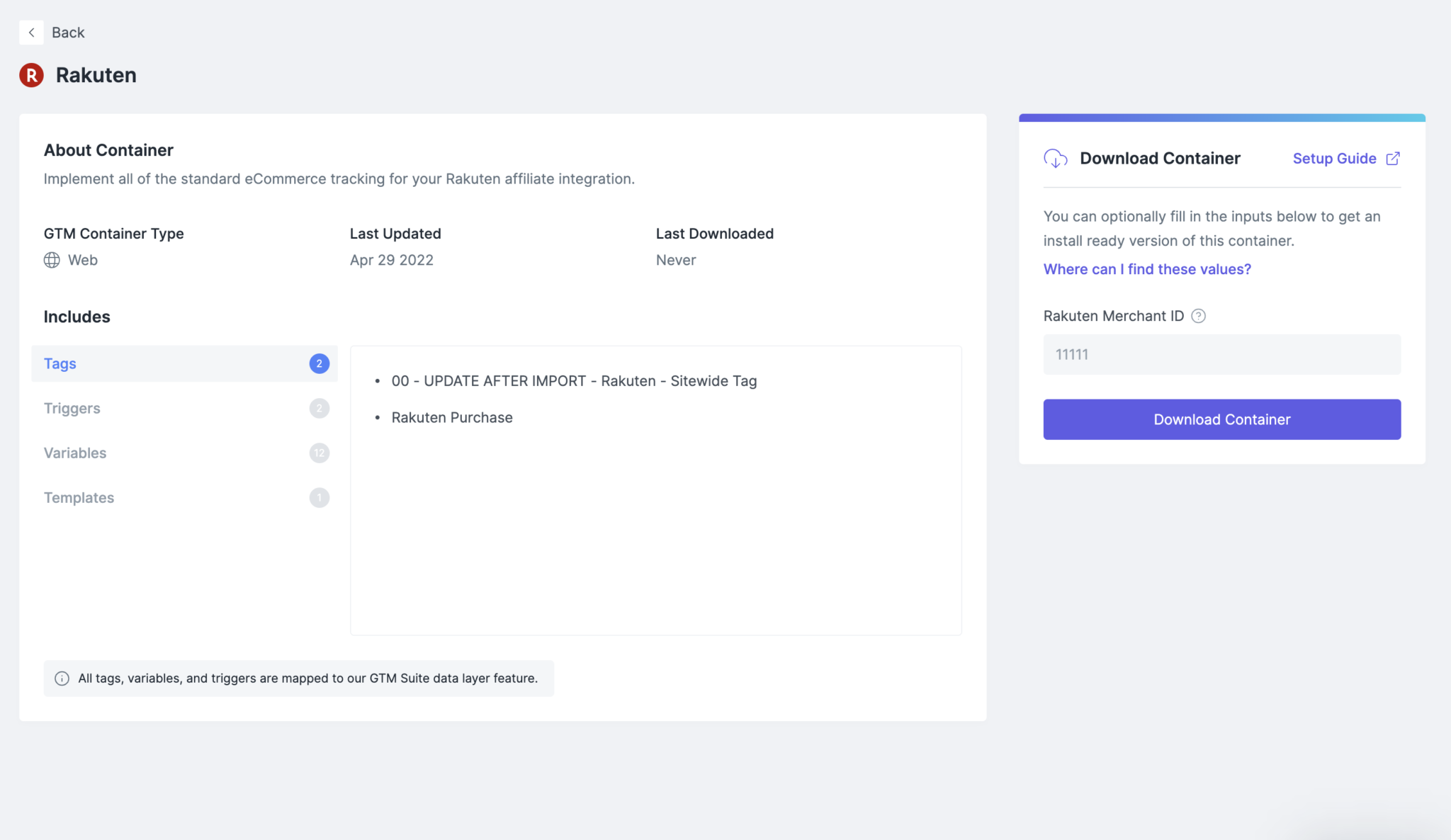Viewport: 1451px width, 840px height.
Task: Show the Templates tab
Action: coord(79,498)
